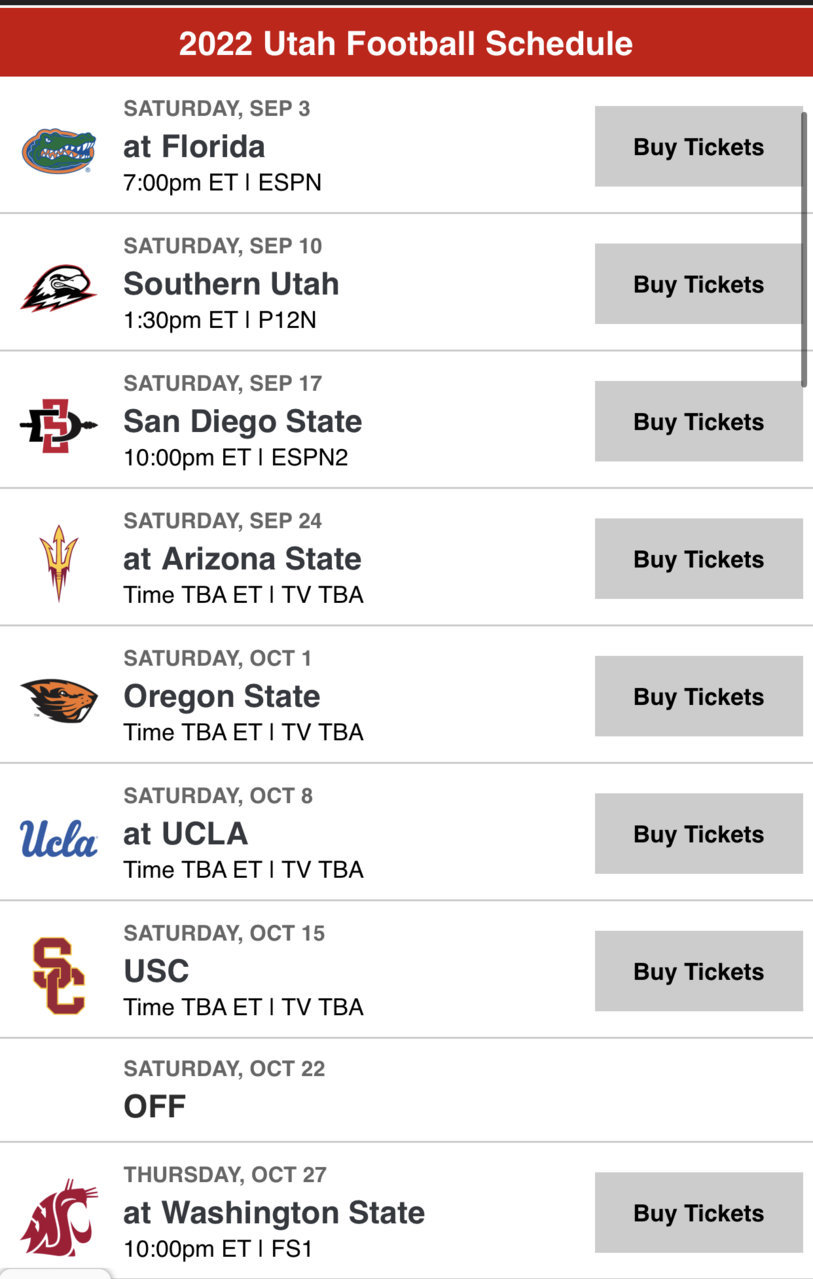Open the "at Florida" game title

pyautogui.click(x=194, y=147)
